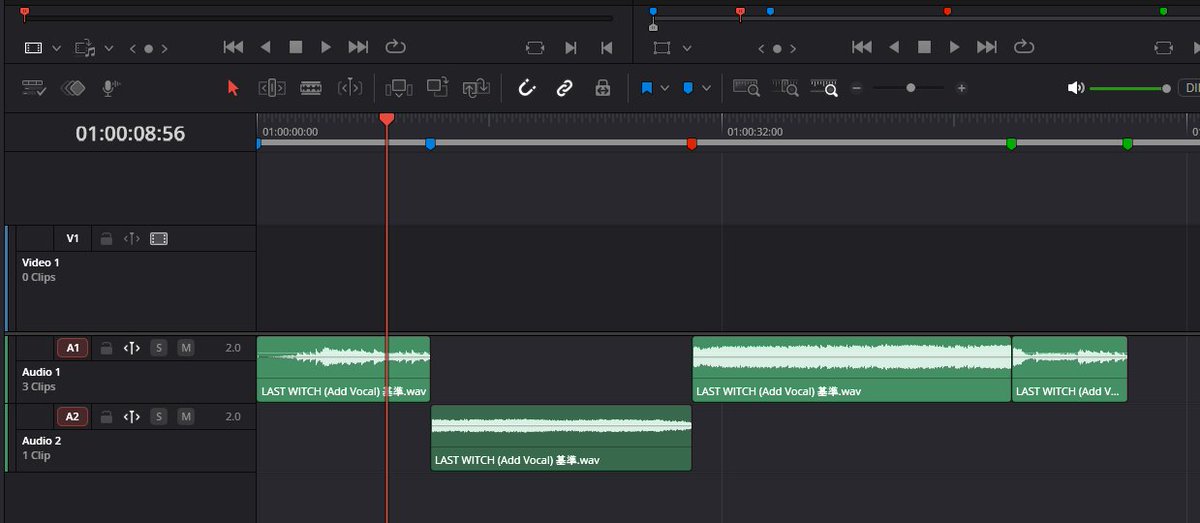1200x523 pixels.
Task: Open Timeline View Options icon
Action: (34, 88)
